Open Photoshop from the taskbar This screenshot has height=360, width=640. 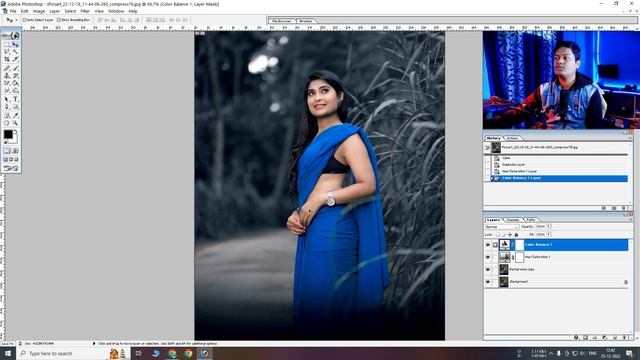(204, 353)
